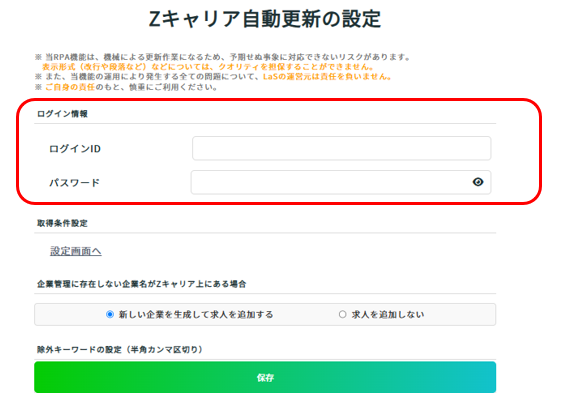Click the 当RPA機能は warning note line
The height and width of the screenshot is (404, 563).
coord(223,57)
